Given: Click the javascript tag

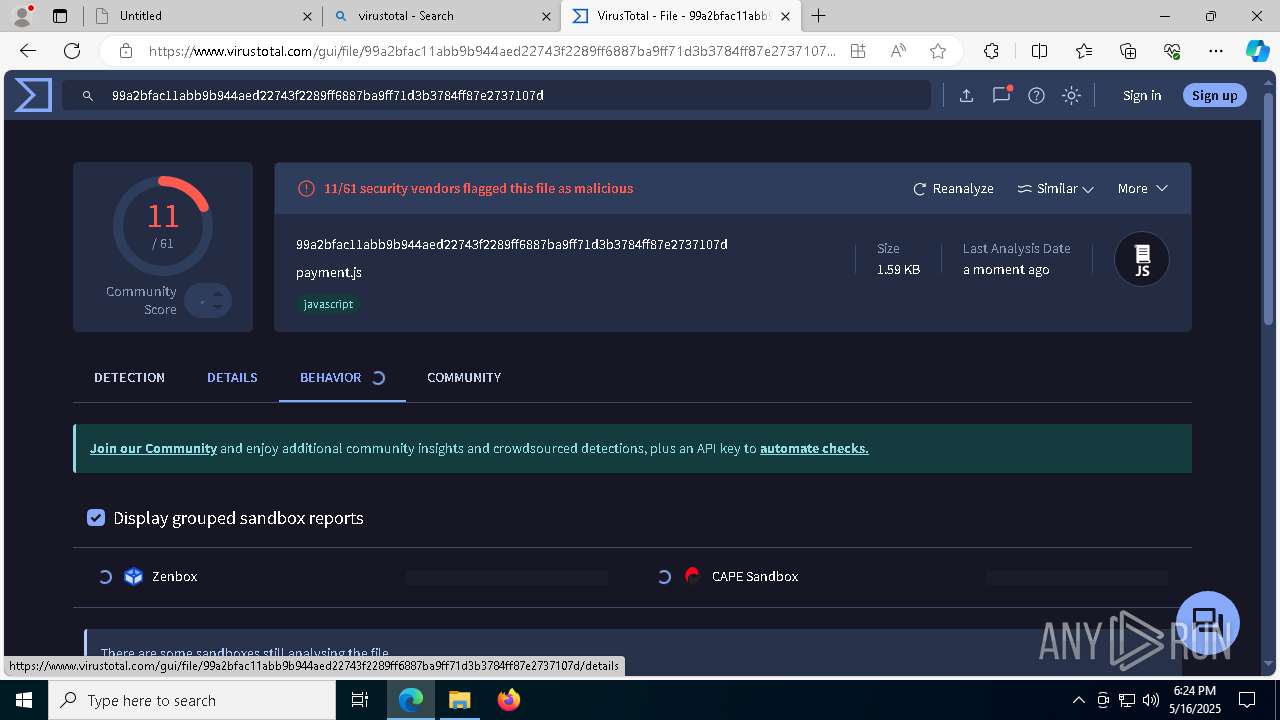Looking at the screenshot, I should [x=329, y=304].
